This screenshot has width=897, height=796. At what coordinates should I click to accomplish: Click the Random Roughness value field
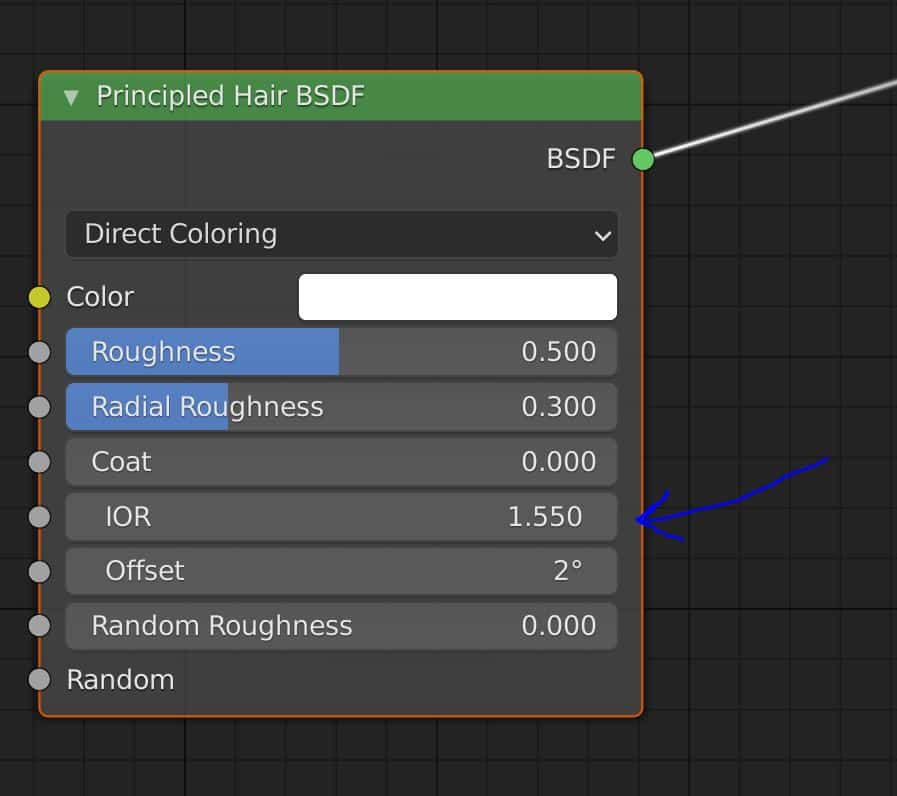point(341,625)
